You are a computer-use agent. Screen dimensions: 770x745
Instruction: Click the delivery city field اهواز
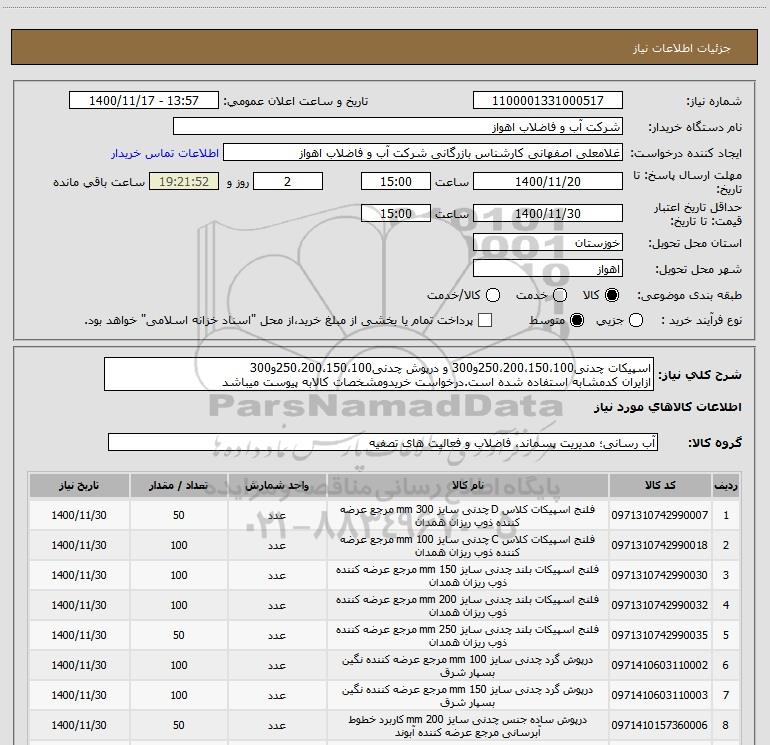[x=548, y=269]
